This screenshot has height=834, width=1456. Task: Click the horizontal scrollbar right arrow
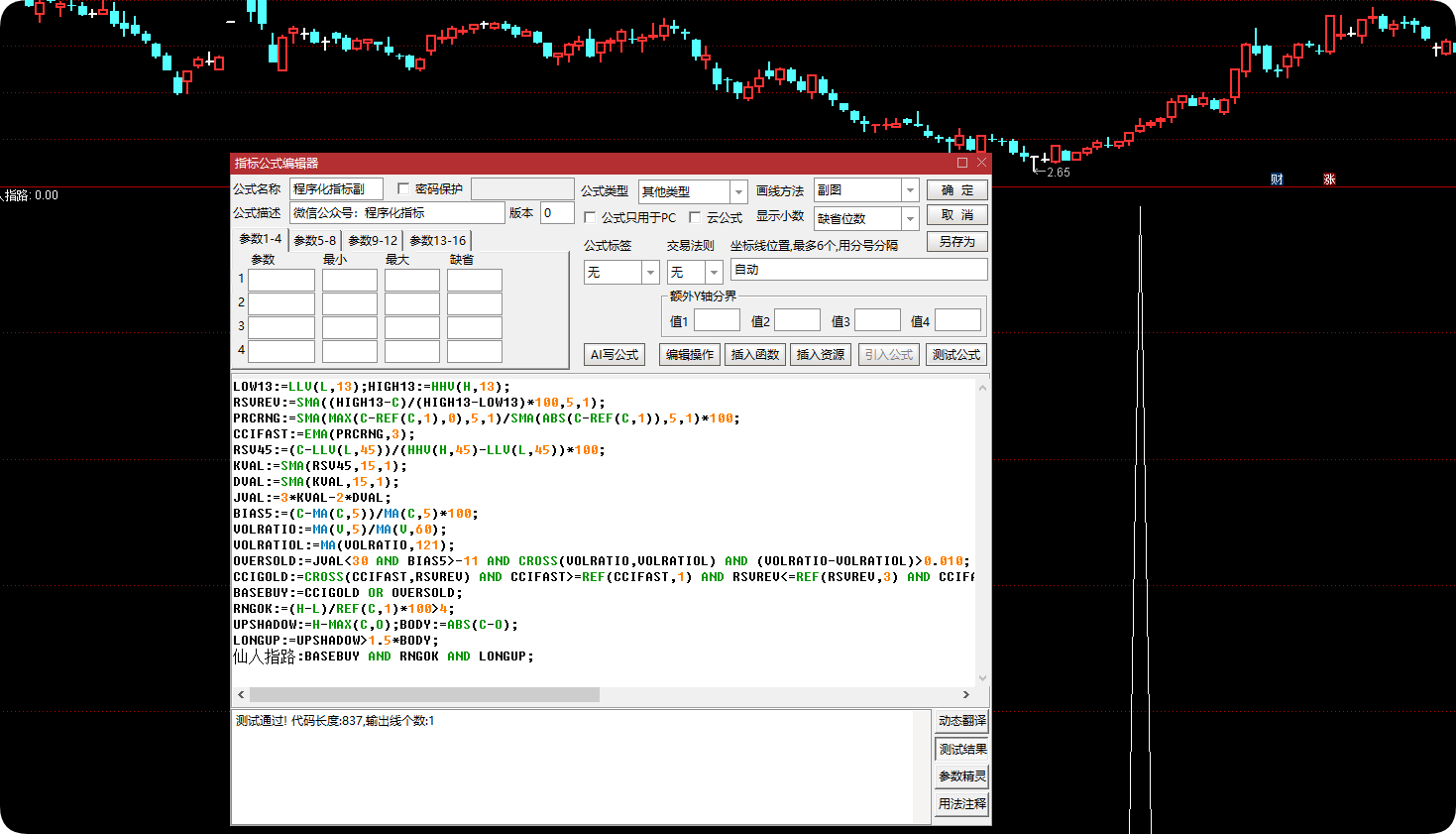coord(965,695)
